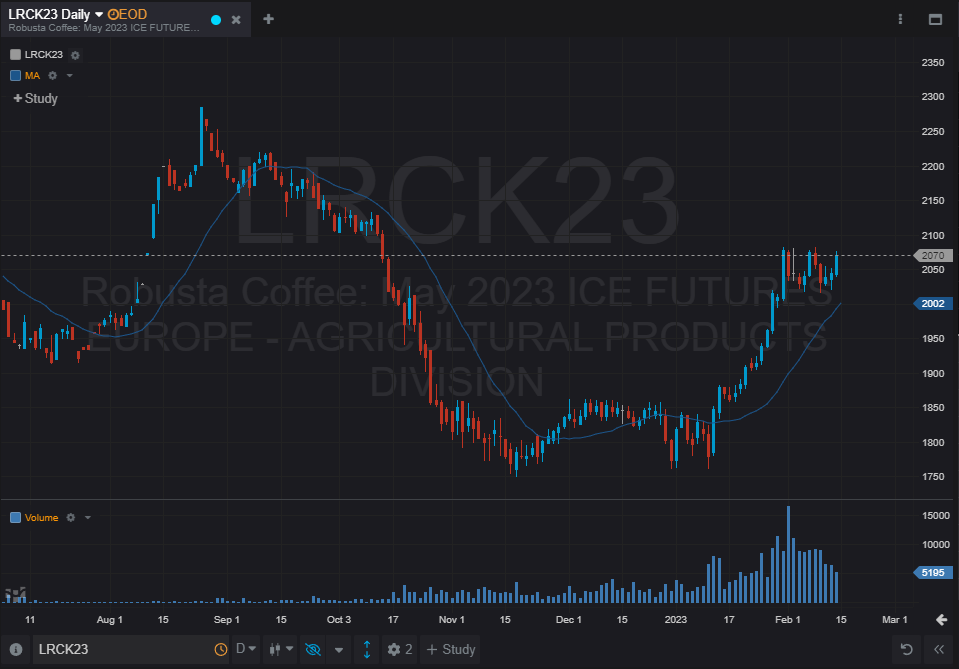The image size is (959, 669).
Task: Click + Study in bottom toolbar
Action: 451,649
